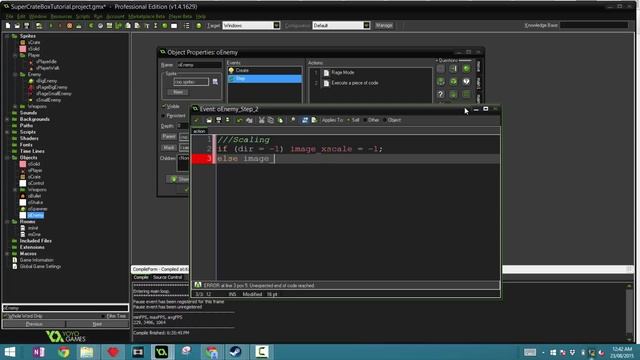The image size is (640, 360).
Task: Open the Edit menu
Action: 21,16
